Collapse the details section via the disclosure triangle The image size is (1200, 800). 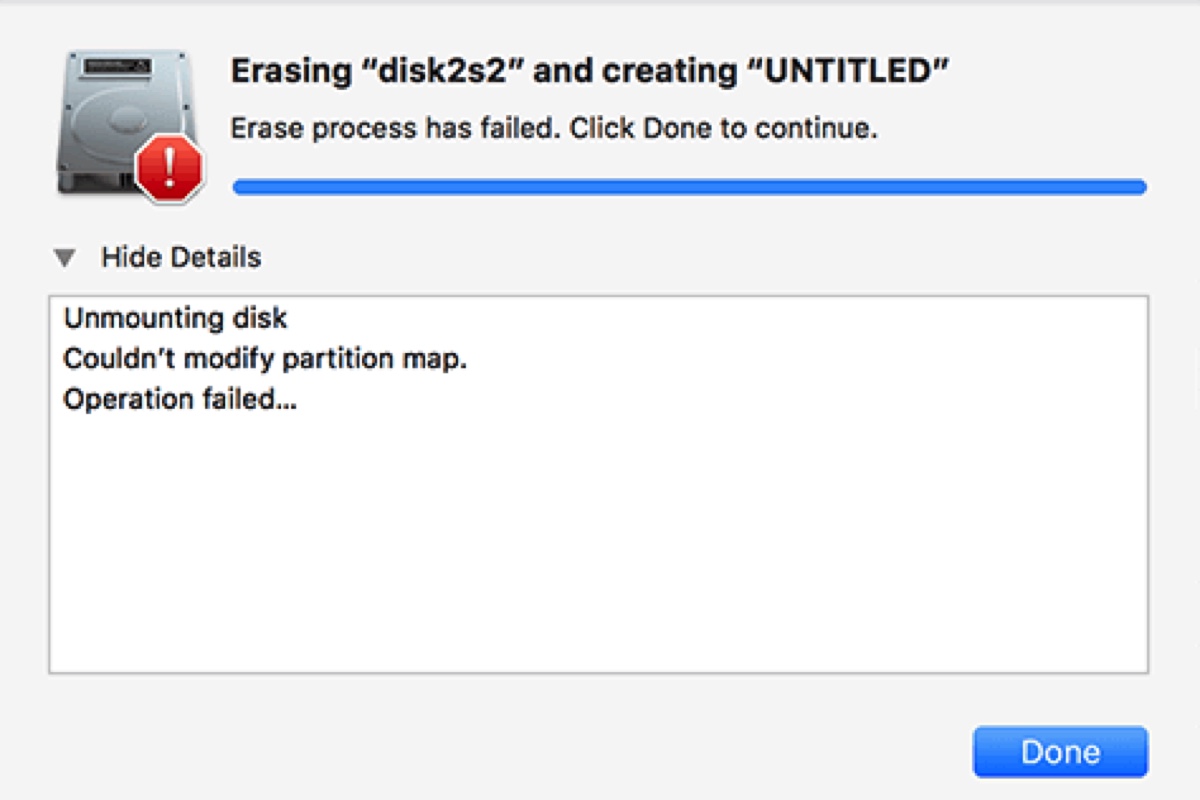66,257
